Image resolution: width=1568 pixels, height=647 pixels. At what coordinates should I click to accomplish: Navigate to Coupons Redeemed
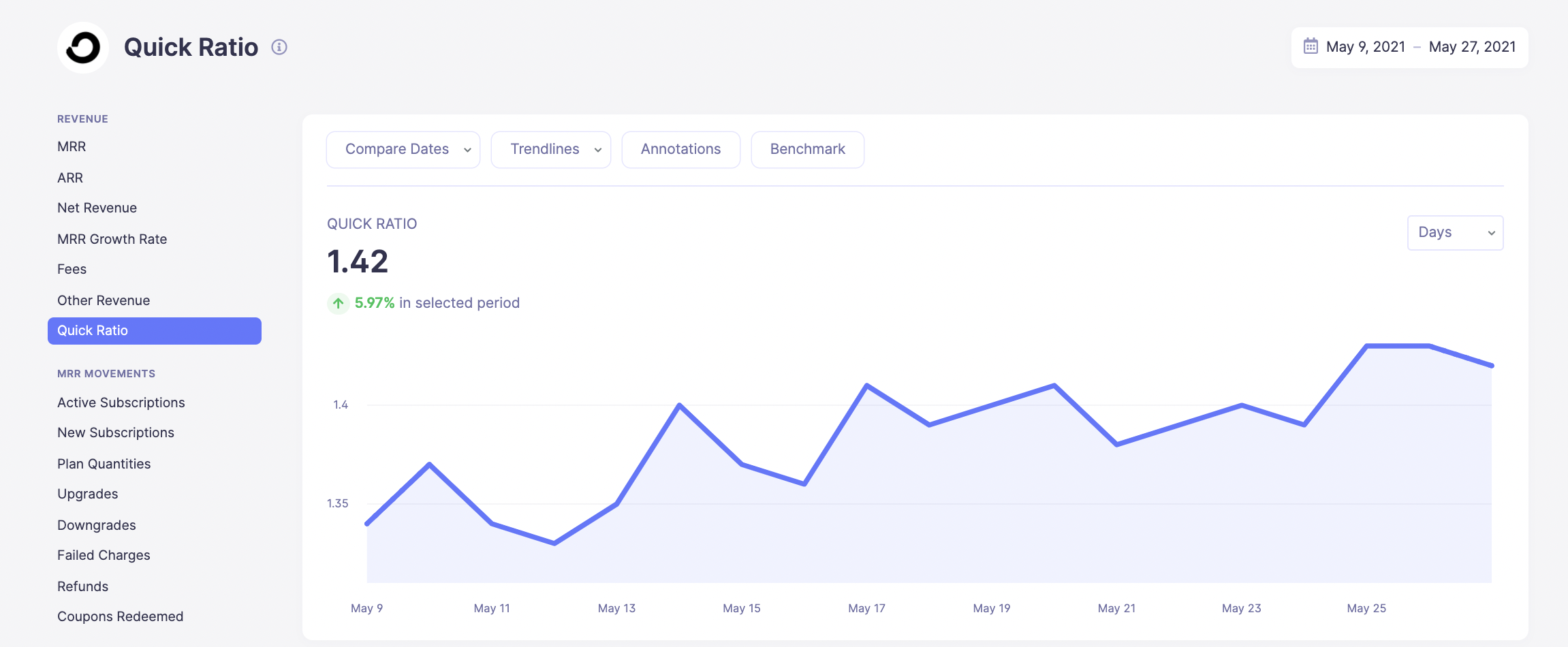coord(120,616)
